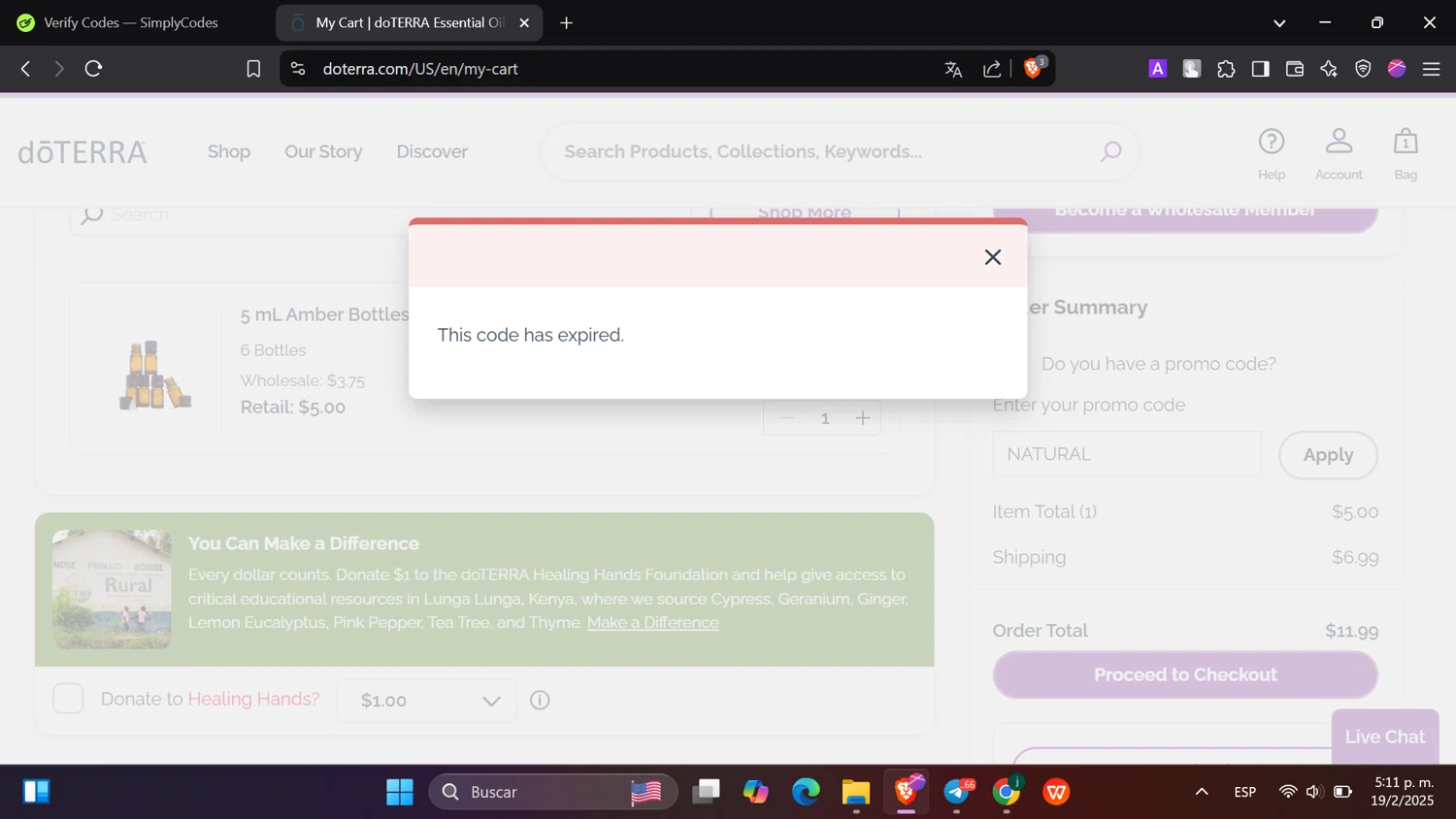Open Telegram from taskbar
Screen dimensions: 1456x819
[957, 792]
